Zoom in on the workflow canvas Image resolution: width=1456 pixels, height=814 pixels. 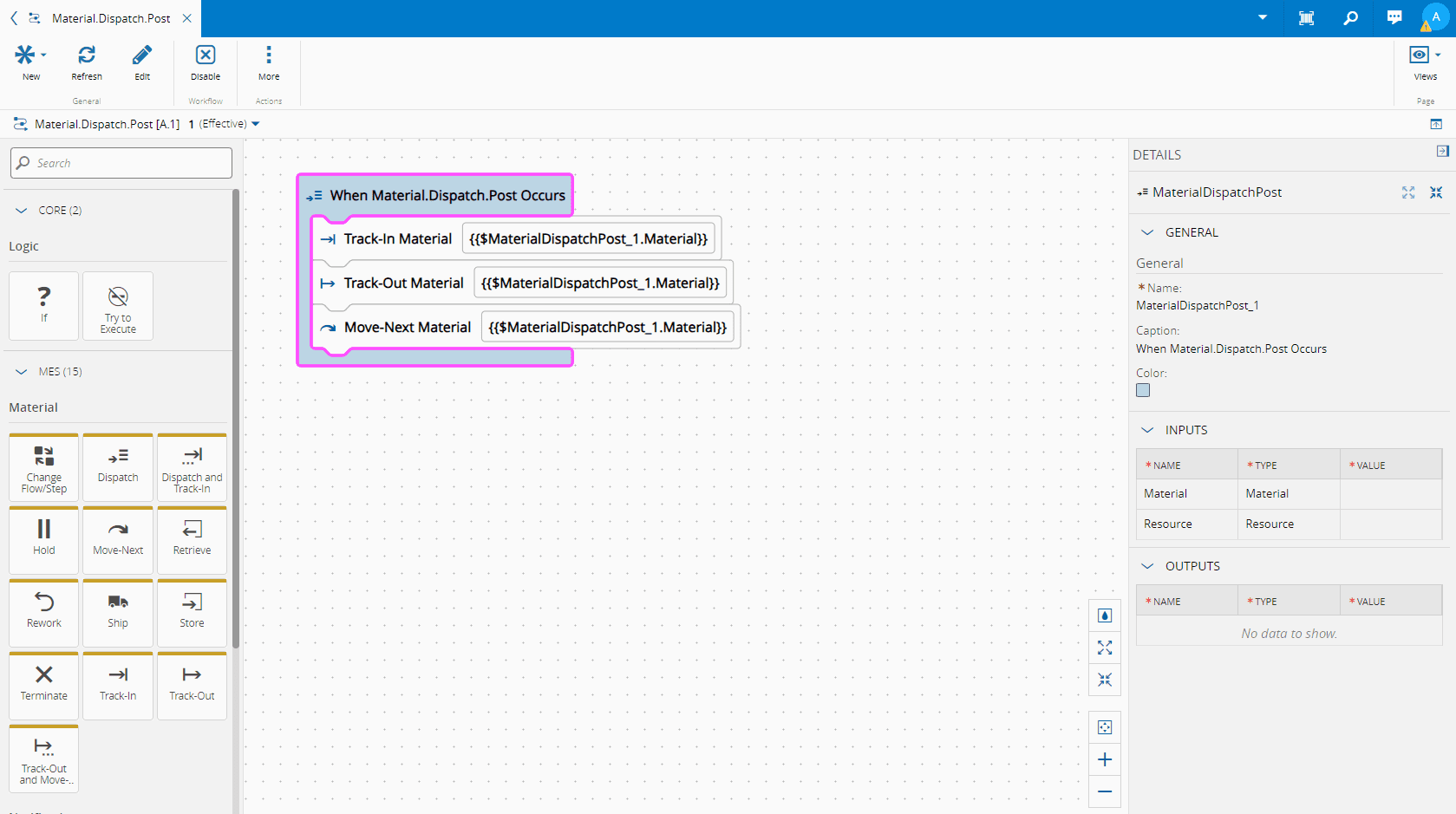pos(1104,760)
